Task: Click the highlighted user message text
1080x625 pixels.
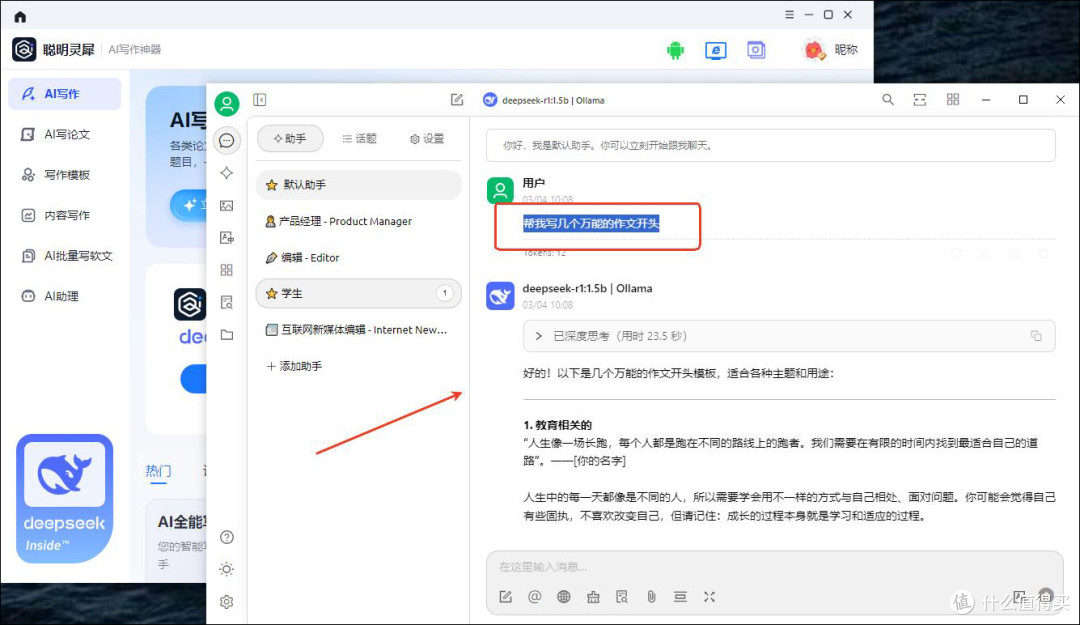Action: click(591, 223)
